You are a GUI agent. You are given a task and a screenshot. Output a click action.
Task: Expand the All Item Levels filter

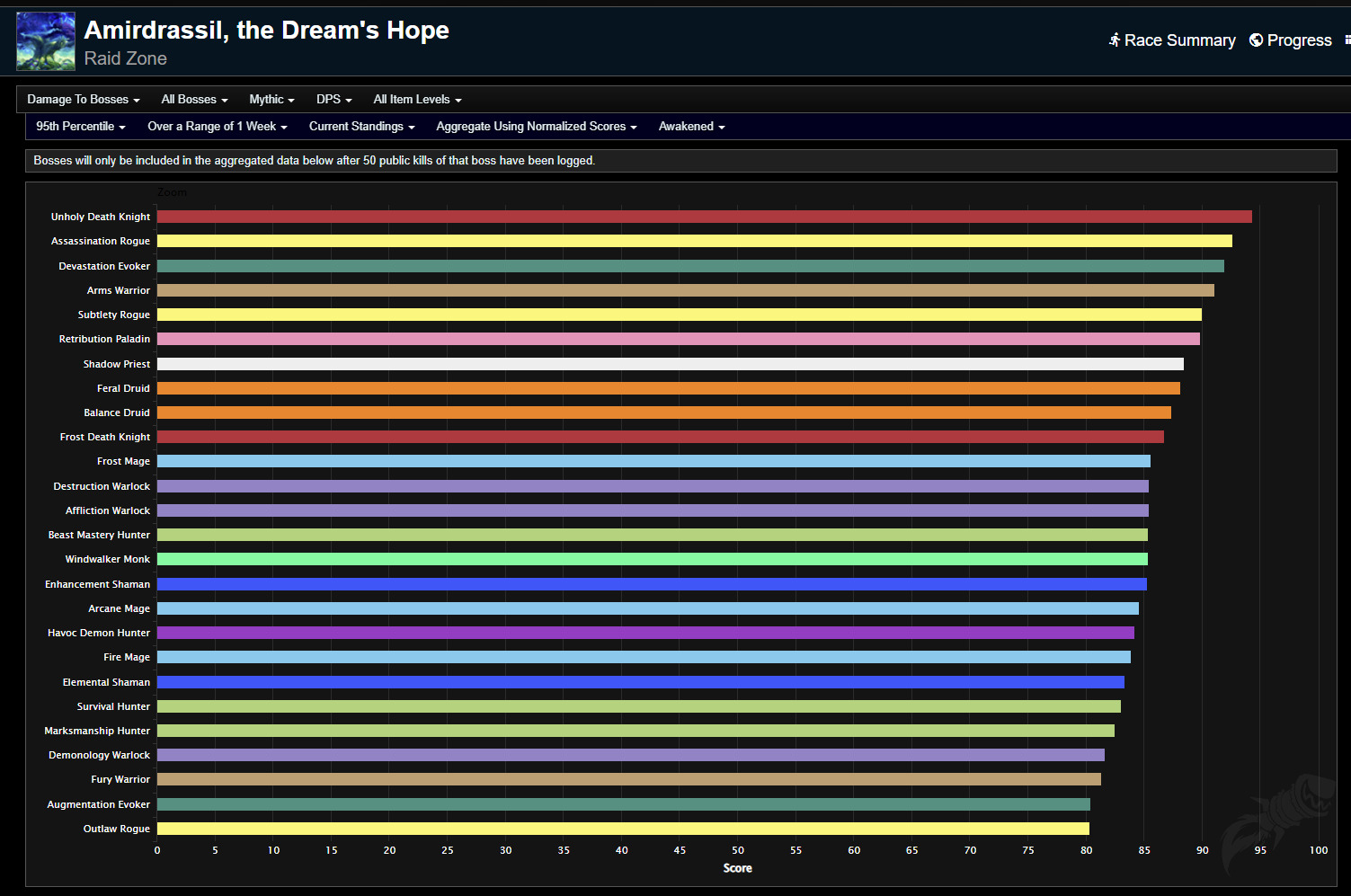pyautogui.click(x=417, y=100)
